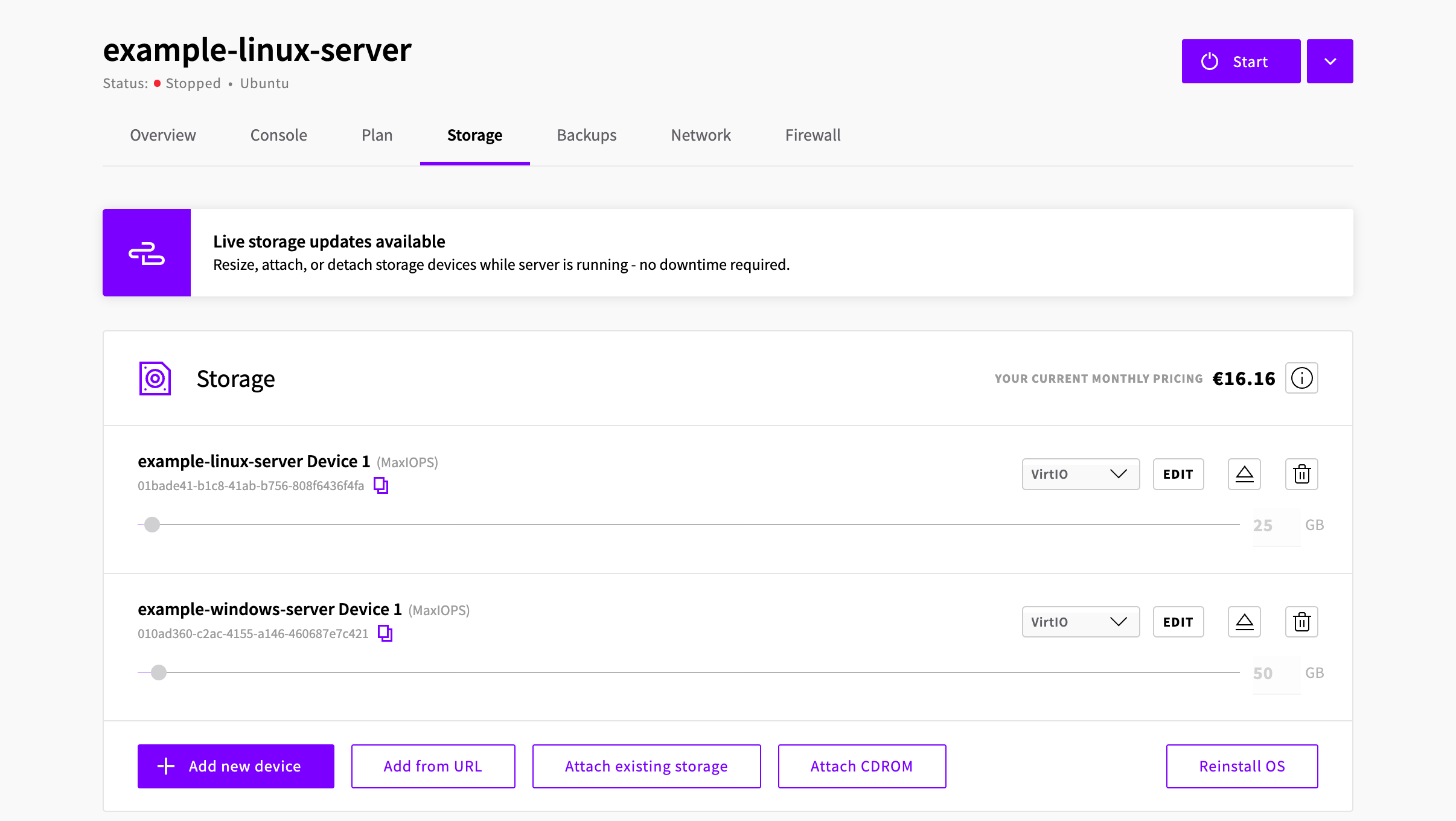Select the Storage tab
The image size is (1456, 821).
click(475, 135)
